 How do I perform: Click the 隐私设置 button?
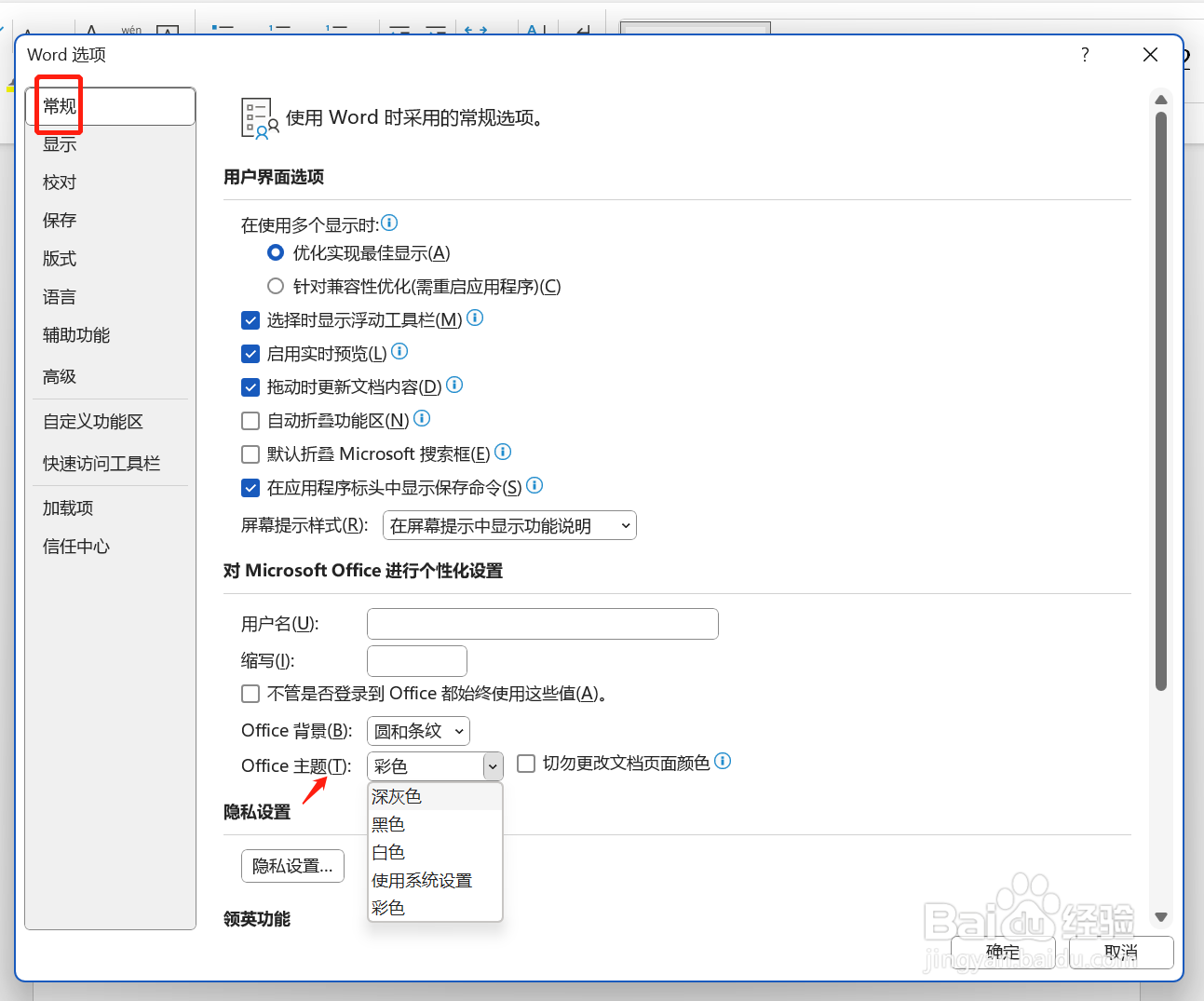292,866
